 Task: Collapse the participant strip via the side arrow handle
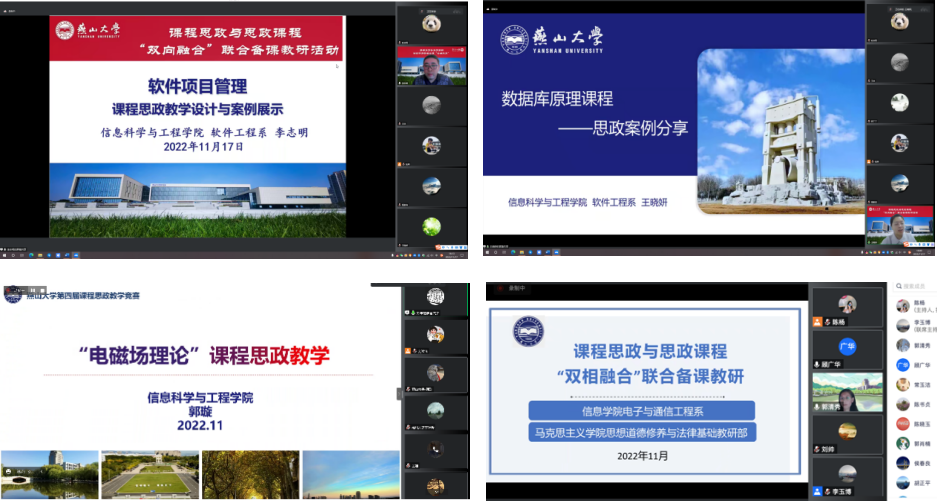point(400,393)
